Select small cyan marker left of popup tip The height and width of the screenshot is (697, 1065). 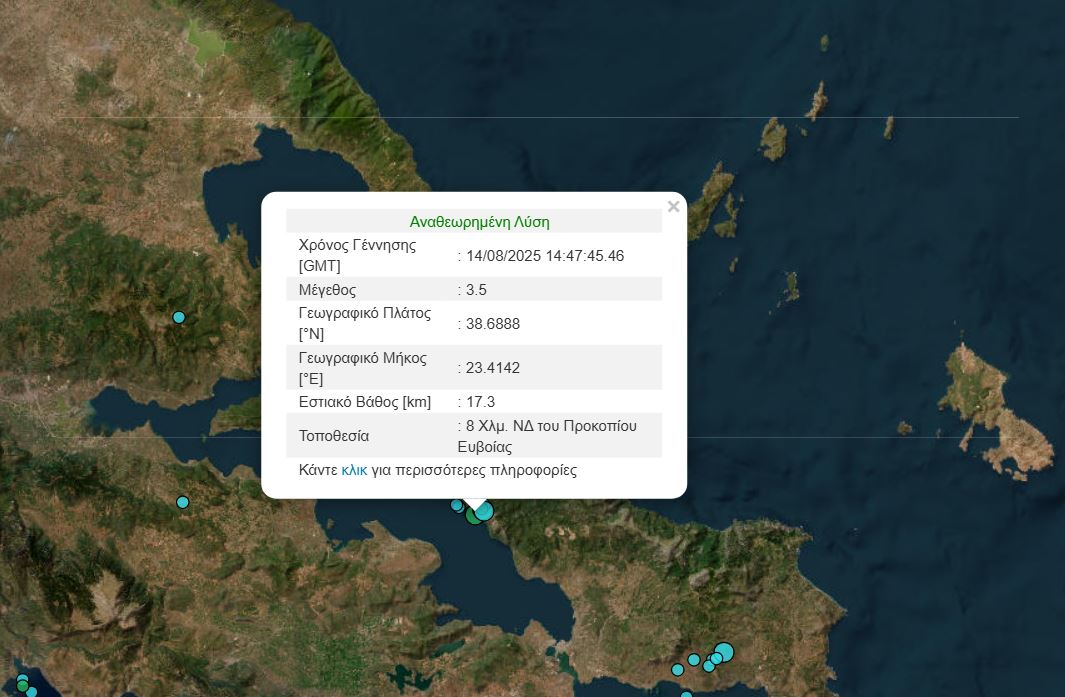click(x=457, y=505)
